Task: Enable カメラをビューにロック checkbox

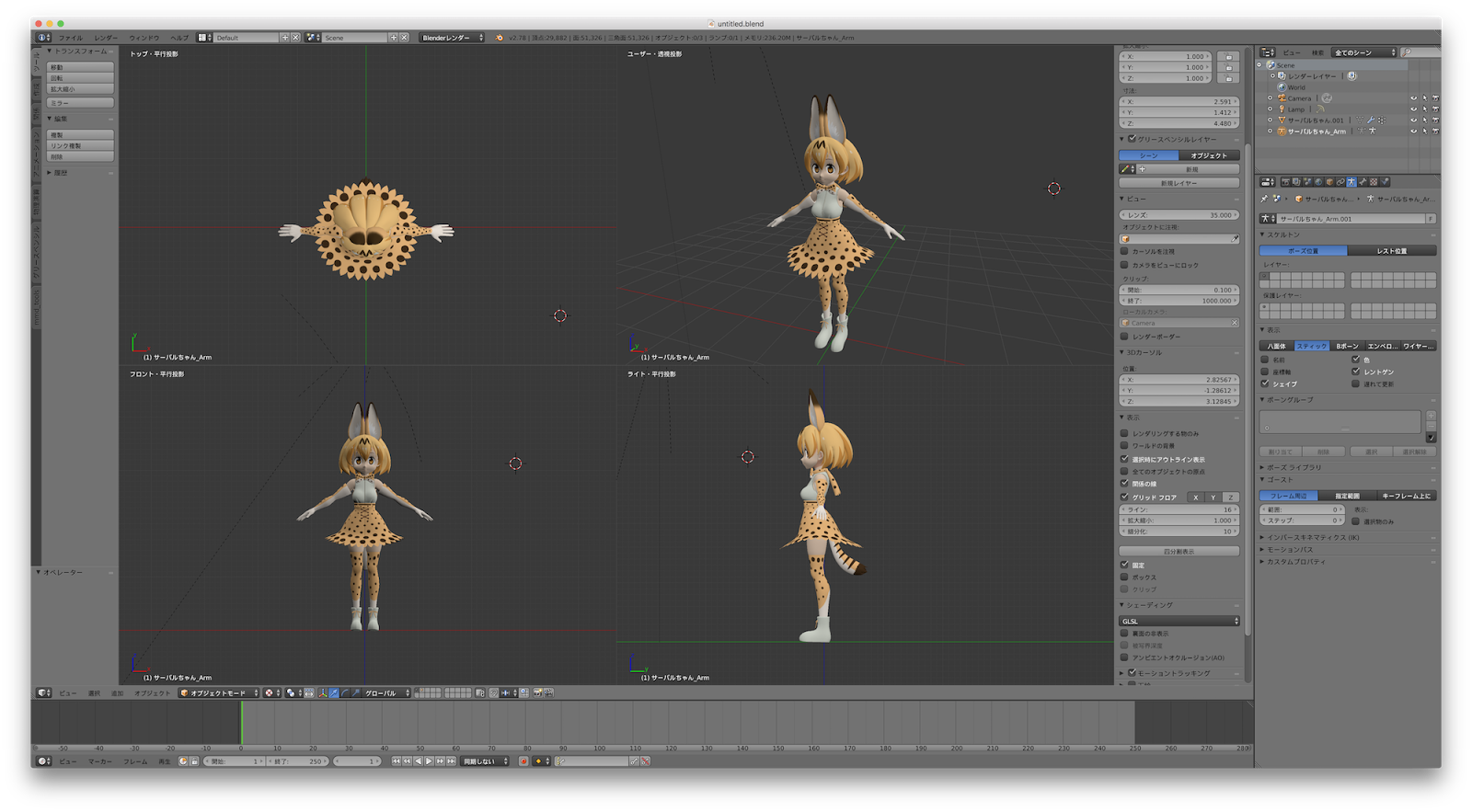Action: click(x=1124, y=265)
